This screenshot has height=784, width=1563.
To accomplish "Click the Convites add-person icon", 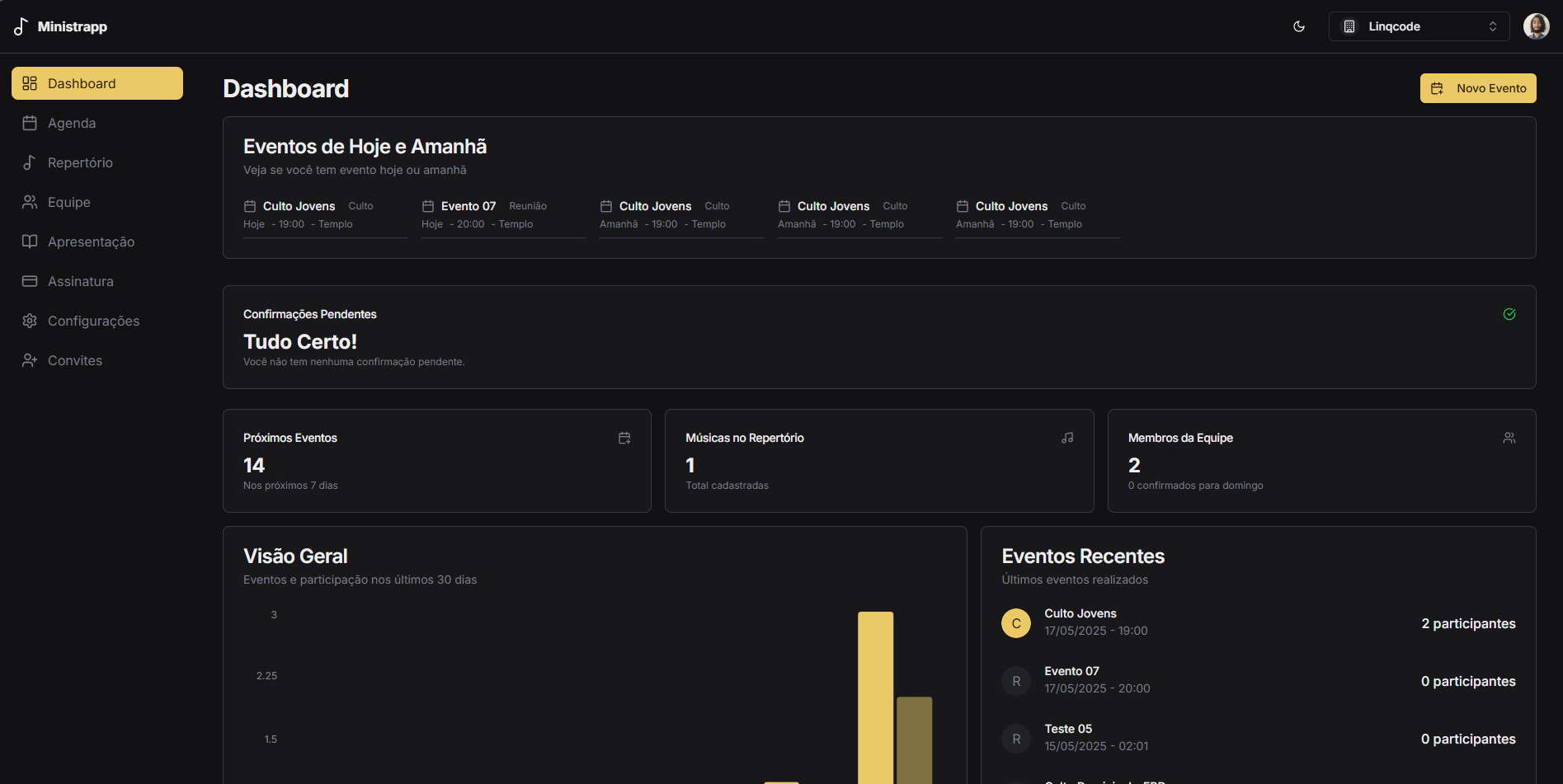I will tap(30, 359).
